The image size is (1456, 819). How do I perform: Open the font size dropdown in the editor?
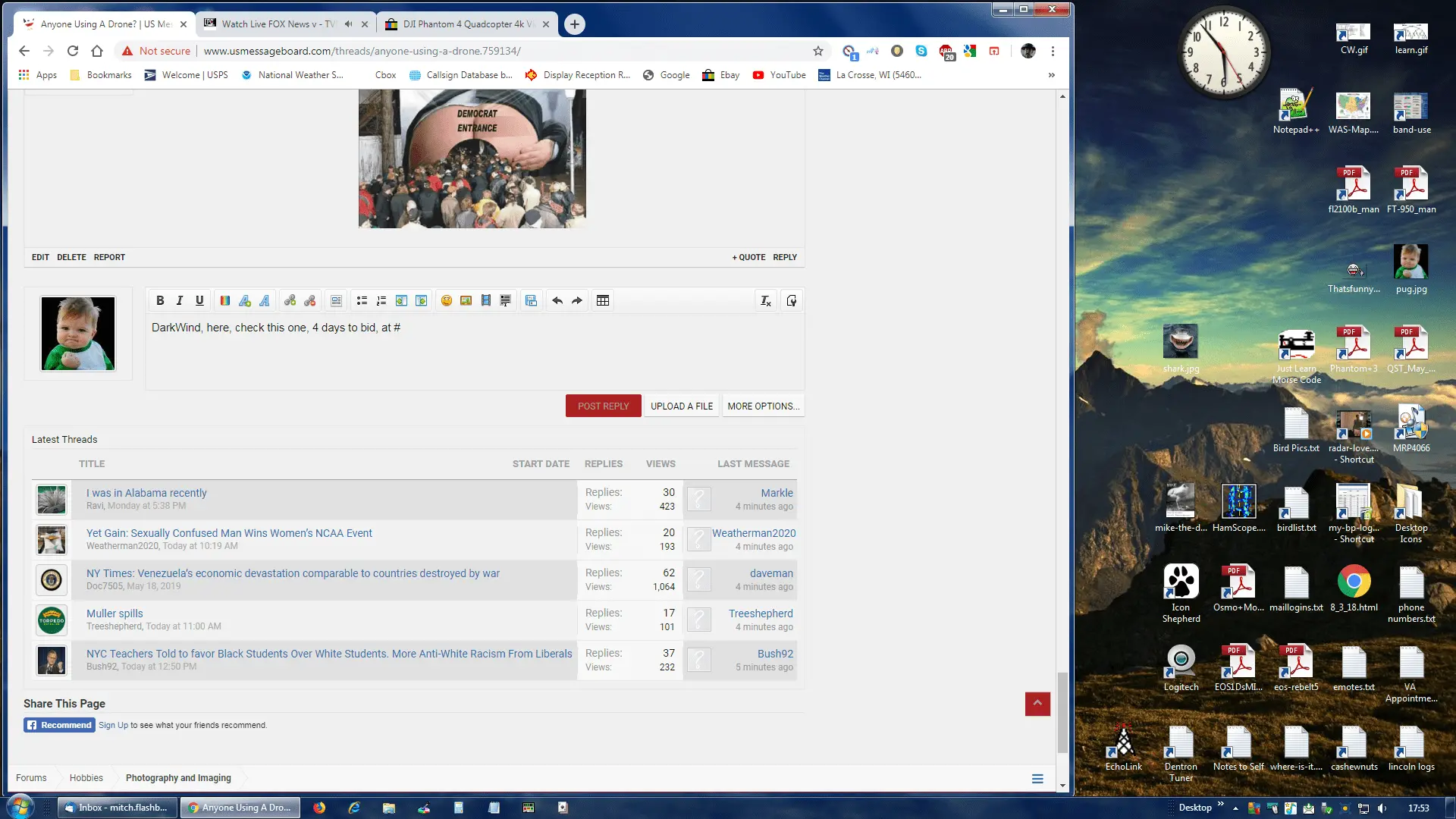tap(245, 301)
